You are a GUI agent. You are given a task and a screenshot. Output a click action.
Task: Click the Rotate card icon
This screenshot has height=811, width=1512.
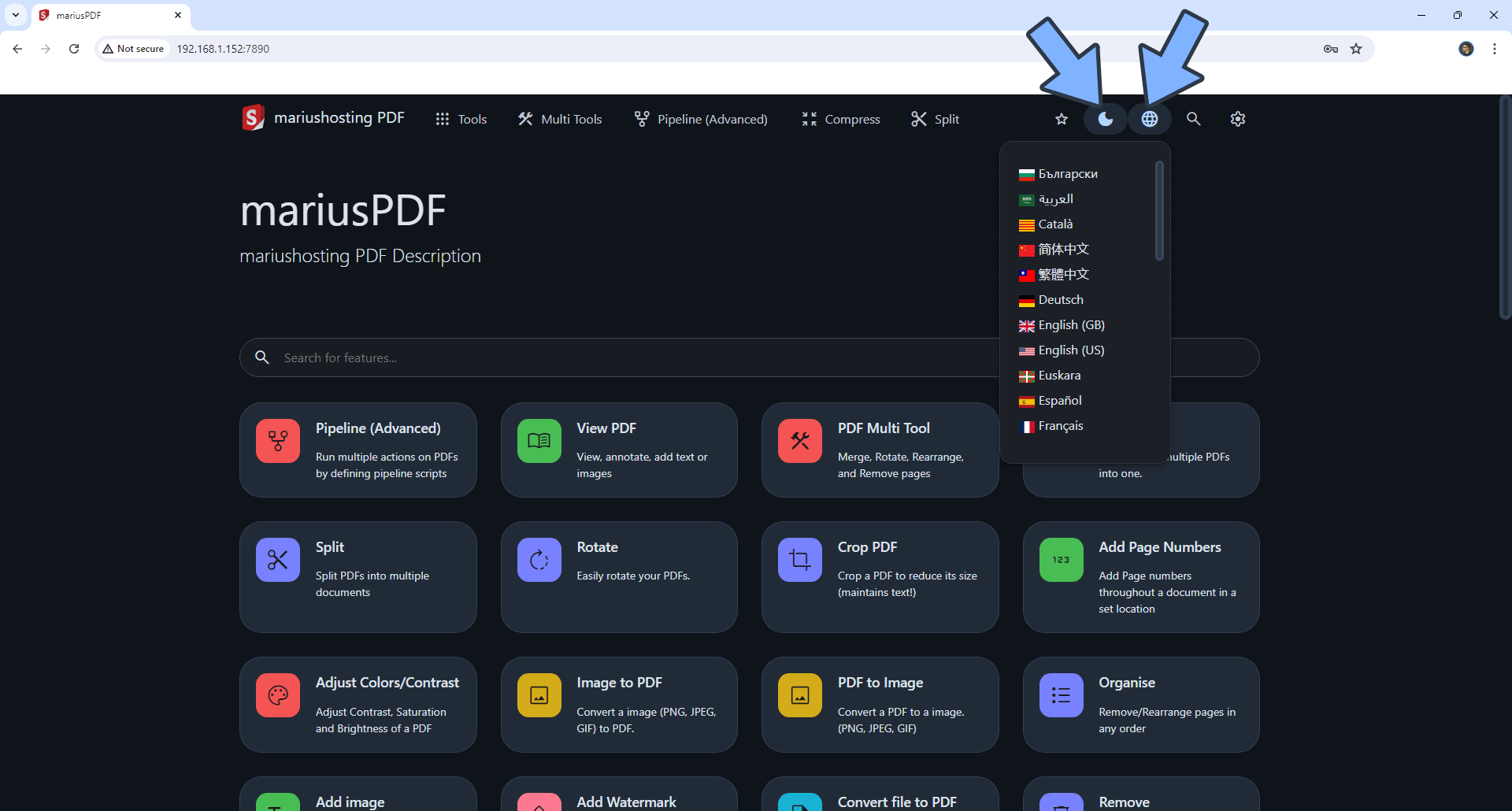click(x=539, y=560)
